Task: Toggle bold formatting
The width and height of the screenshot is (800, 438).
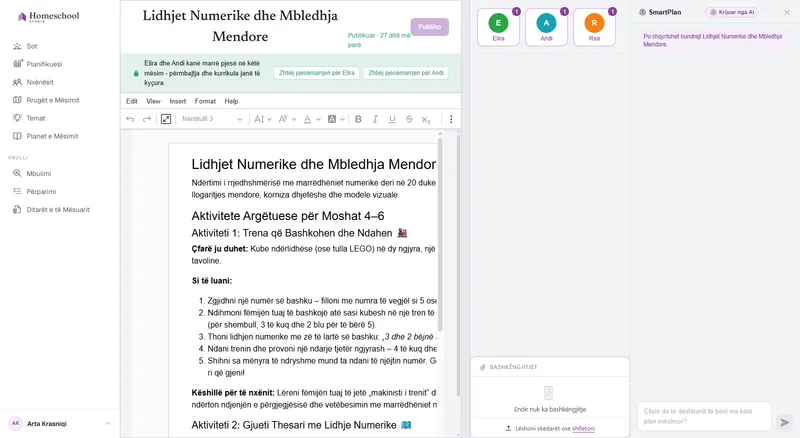Action: [358, 119]
